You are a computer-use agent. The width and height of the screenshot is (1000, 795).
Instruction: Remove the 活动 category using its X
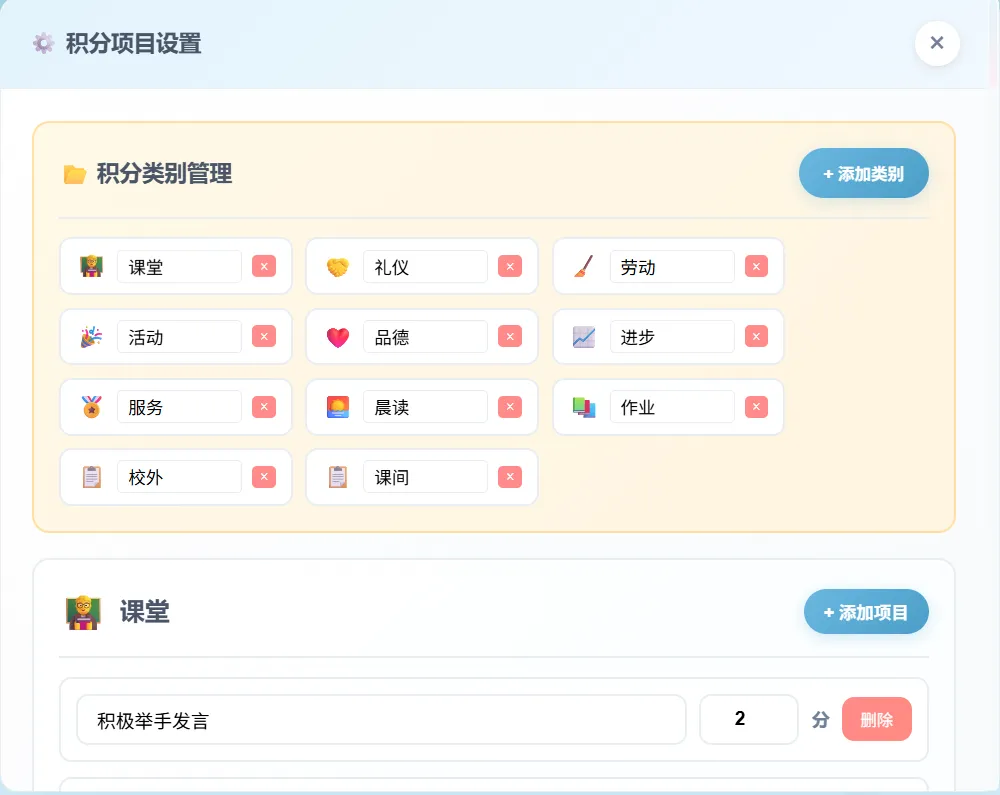click(x=263, y=337)
